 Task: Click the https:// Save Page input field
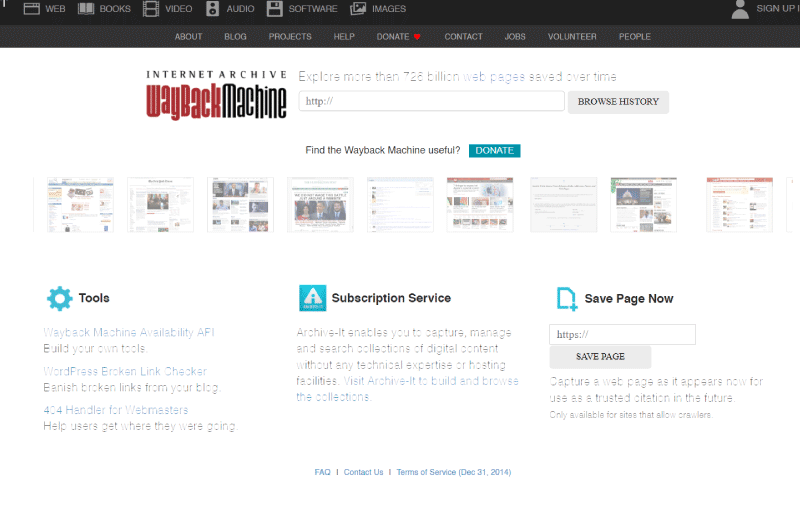[x=622, y=335]
